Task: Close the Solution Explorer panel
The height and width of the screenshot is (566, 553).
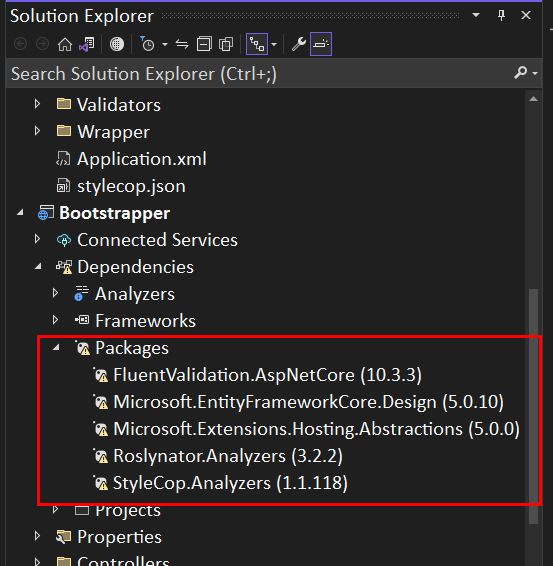Action: tap(526, 15)
